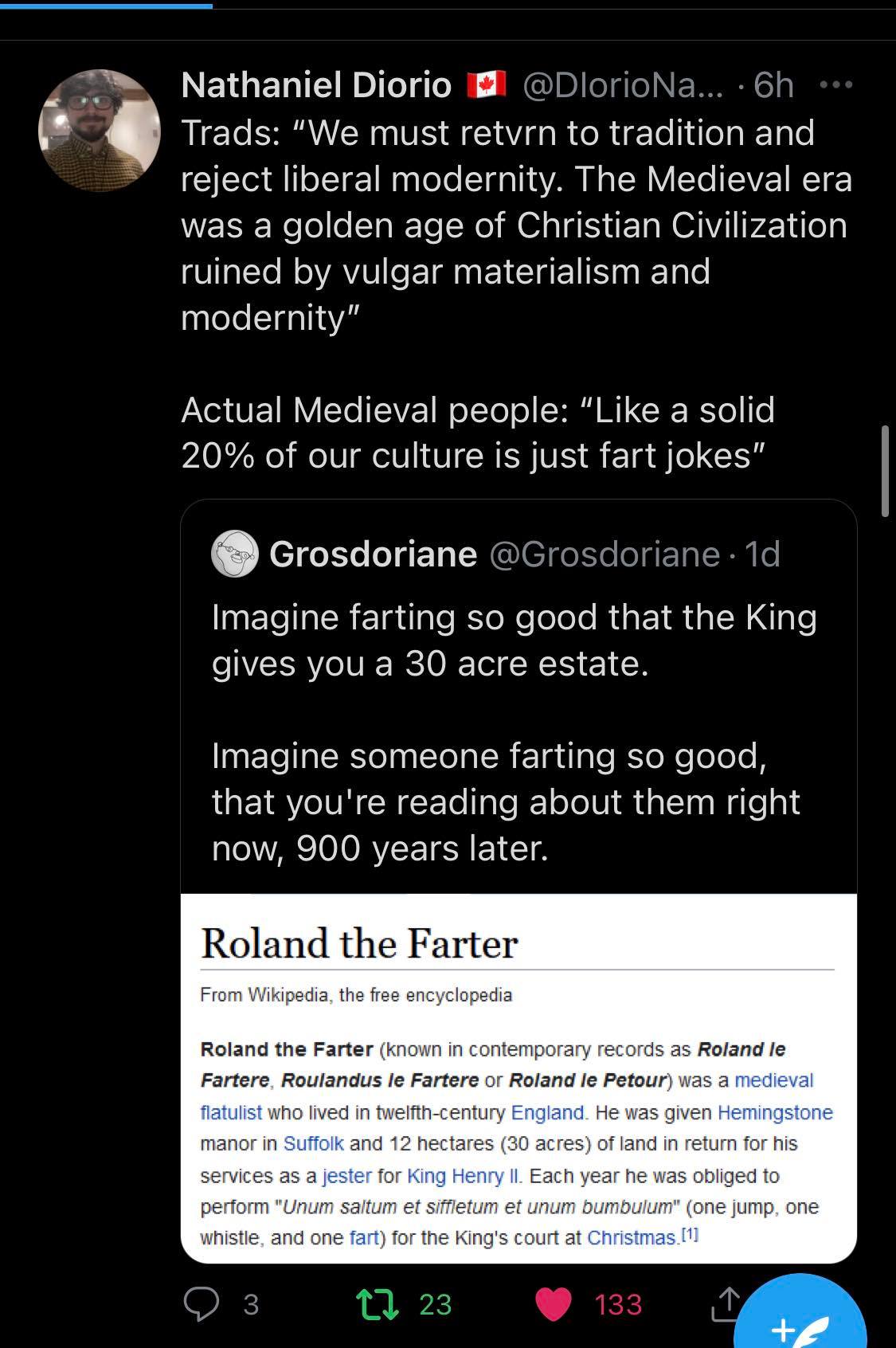This screenshot has height=1348, width=896.
Task: Tap the Grosdoriane avatar in the quoted tweet
Action: (235, 554)
